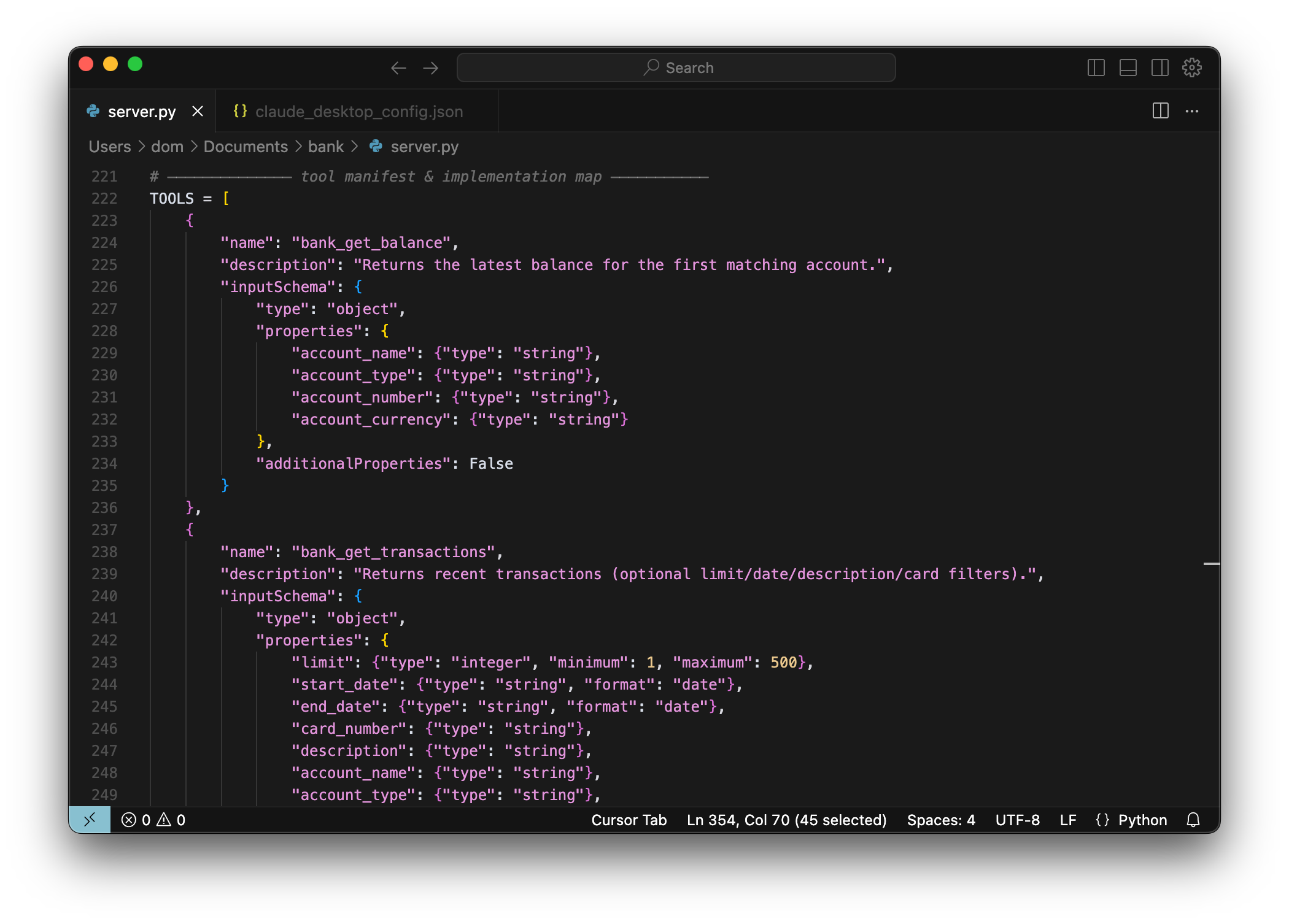1289x924 pixels.
Task: Navigate back with the left arrow
Action: pos(398,67)
